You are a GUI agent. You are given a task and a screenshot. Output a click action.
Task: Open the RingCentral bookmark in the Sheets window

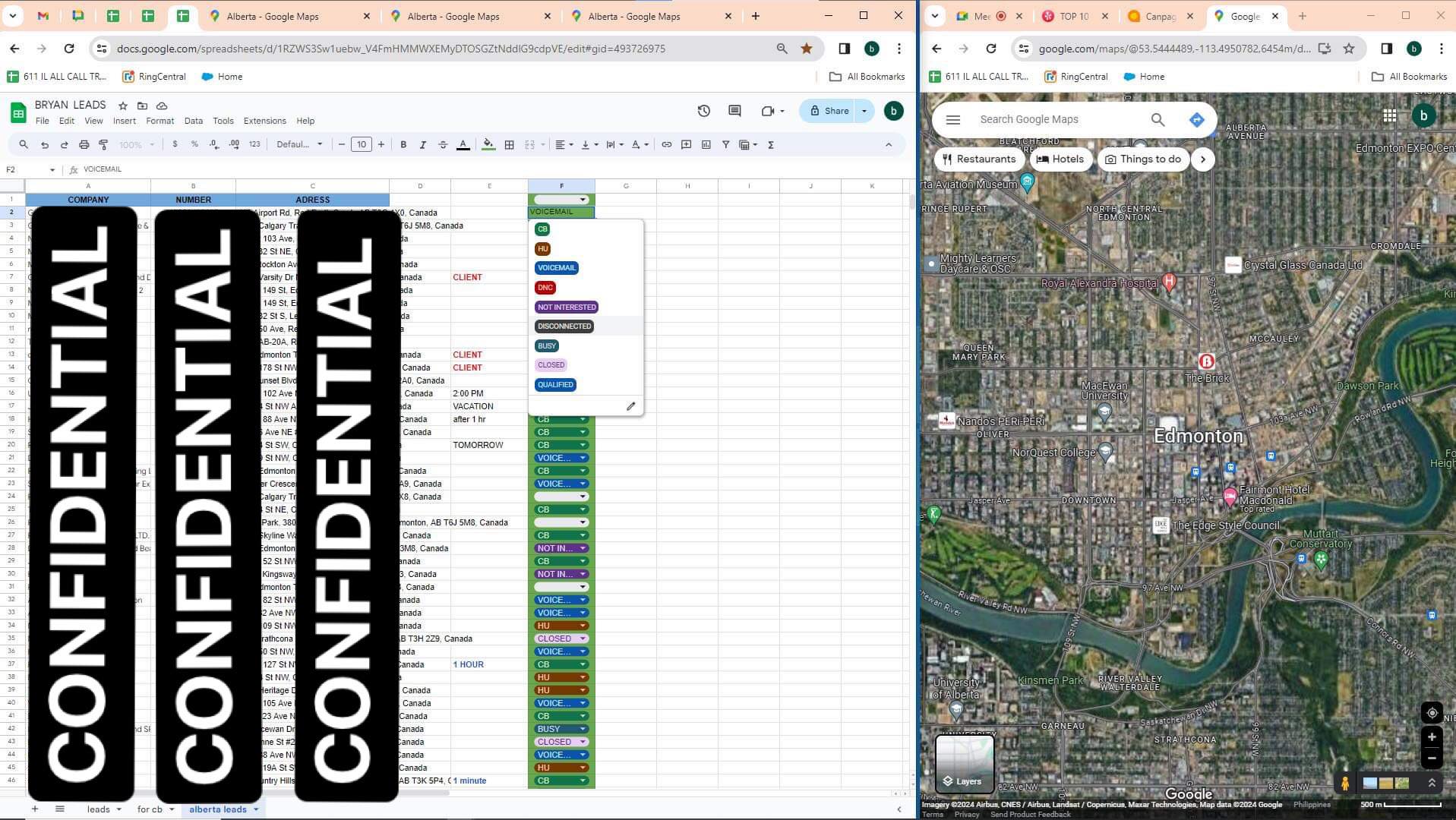(154, 77)
